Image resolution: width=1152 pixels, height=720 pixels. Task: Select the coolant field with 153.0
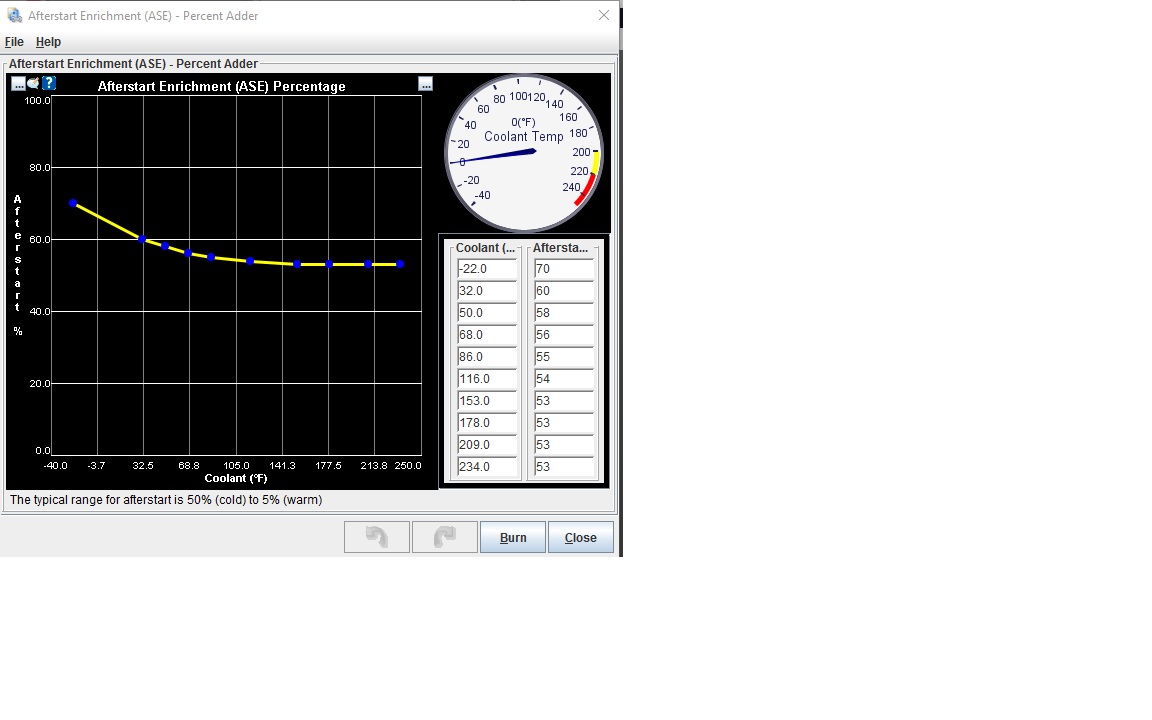click(487, 401)
